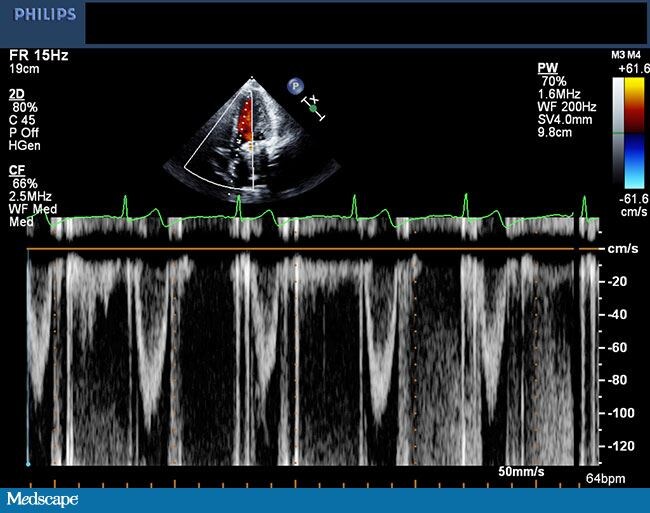The width and height of the screenshot is (650, 513).
Task: Select the grayscale map bar
Action: click(x=618, y=131)
